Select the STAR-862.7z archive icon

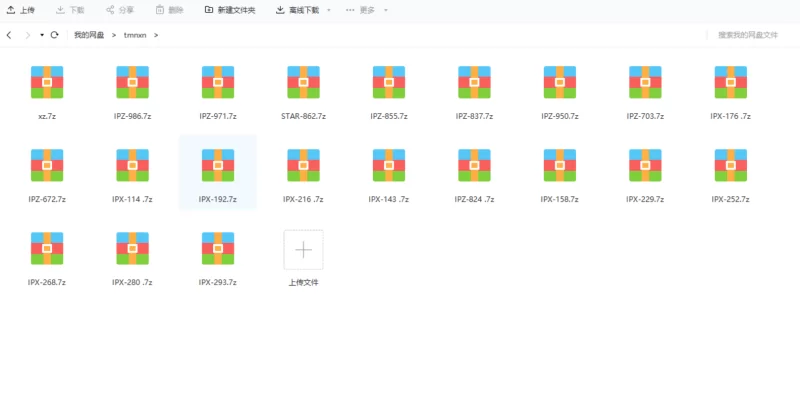[x=304, y=82]
